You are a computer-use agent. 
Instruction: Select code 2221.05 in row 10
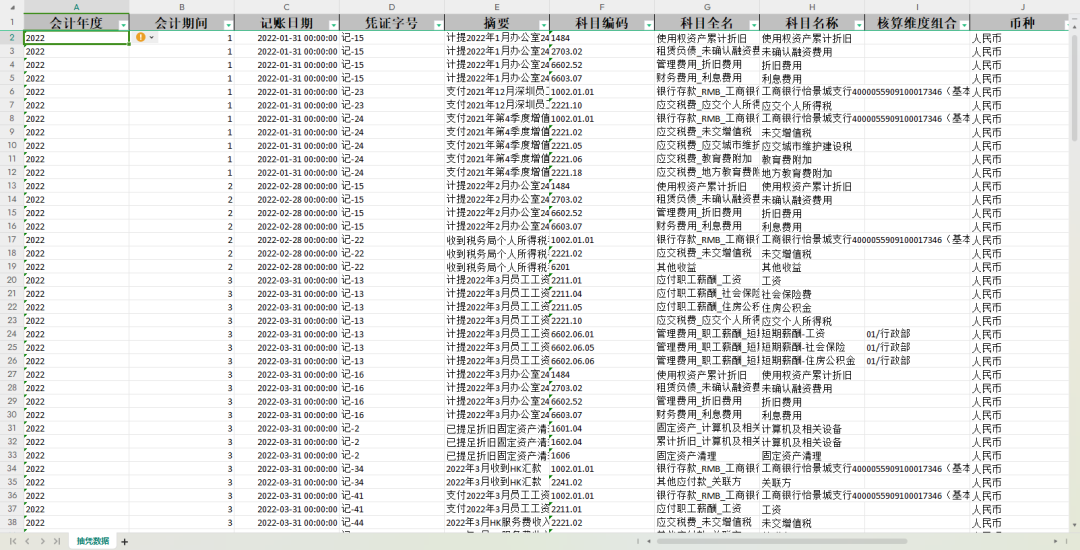(x=602, y=145)
